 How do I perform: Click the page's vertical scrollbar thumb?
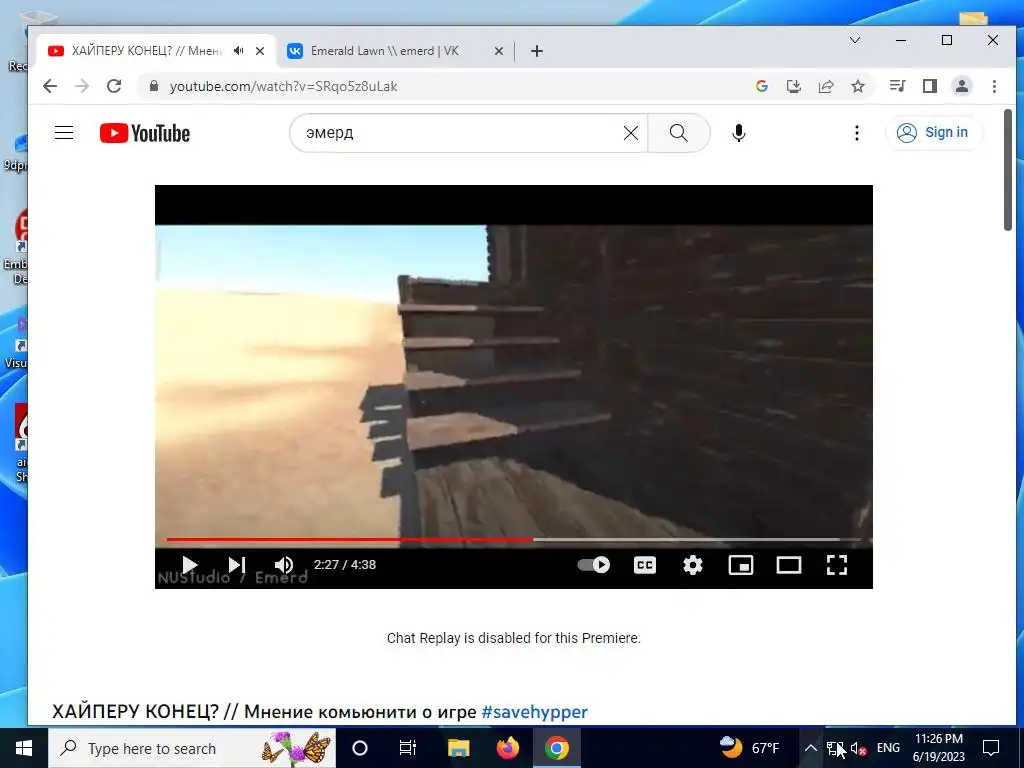click(x=1008, y=170)
